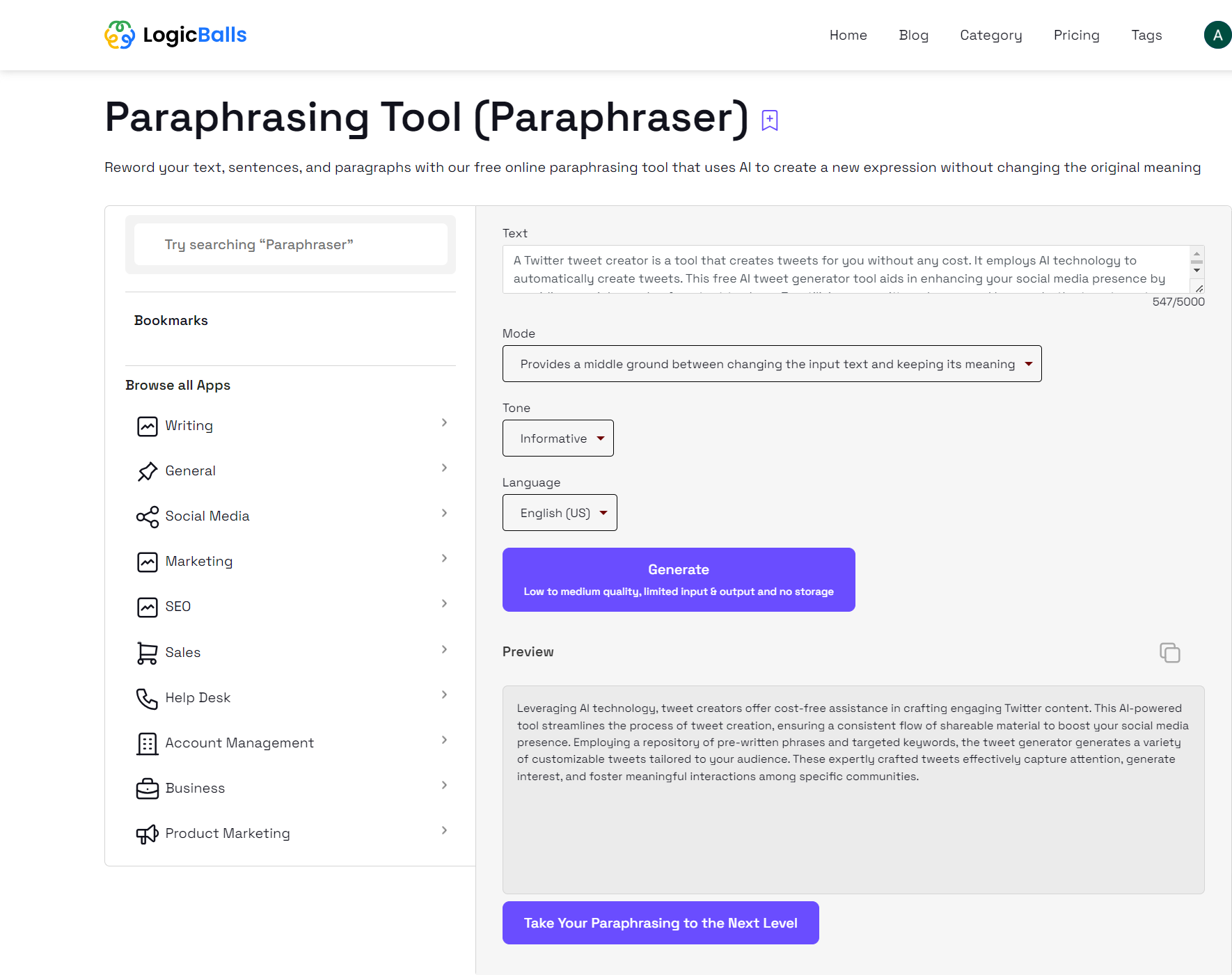Screen dimensions: 1232x975
Task: Click the LogicBalls logo icon
Action: point(120,35)
